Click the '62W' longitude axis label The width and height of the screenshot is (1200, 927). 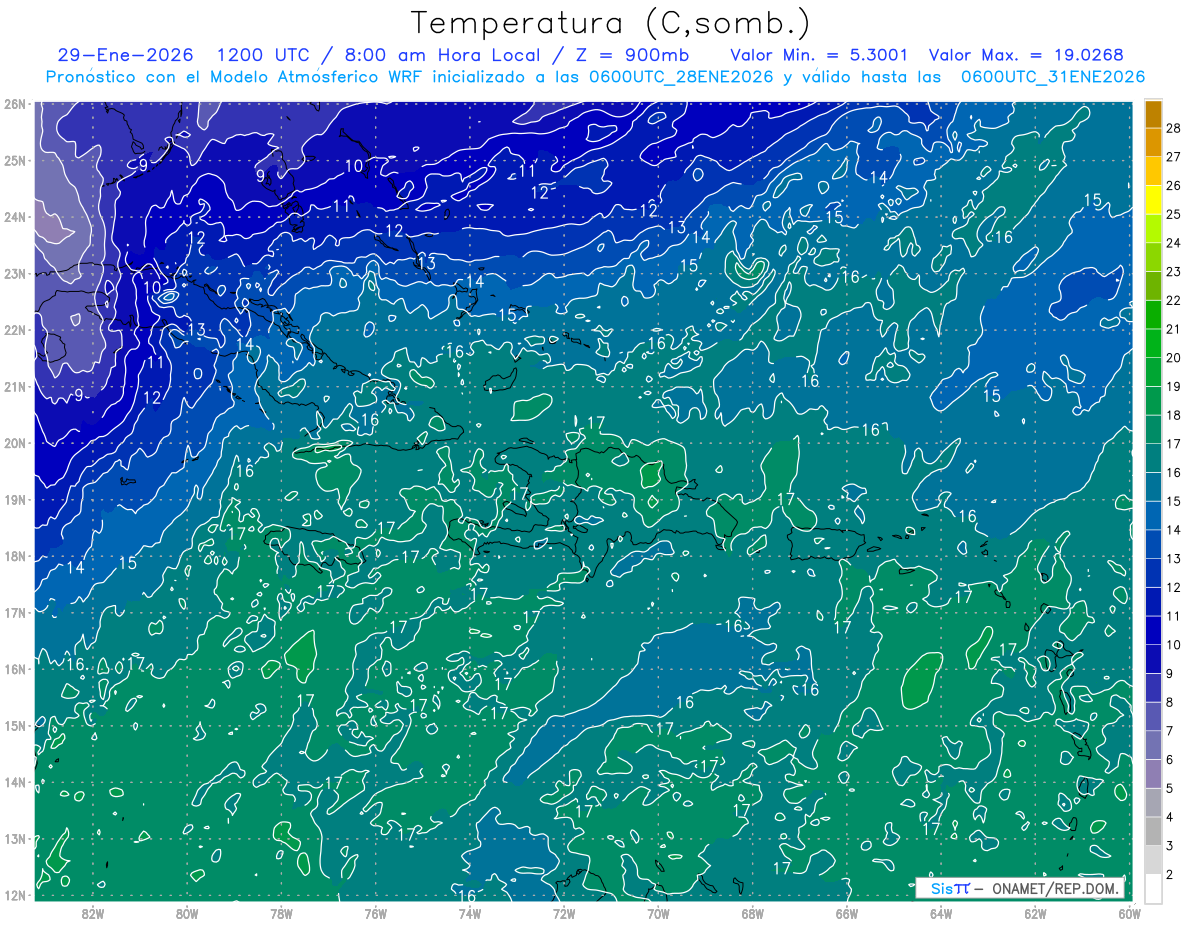click(x=1034, y=913)
